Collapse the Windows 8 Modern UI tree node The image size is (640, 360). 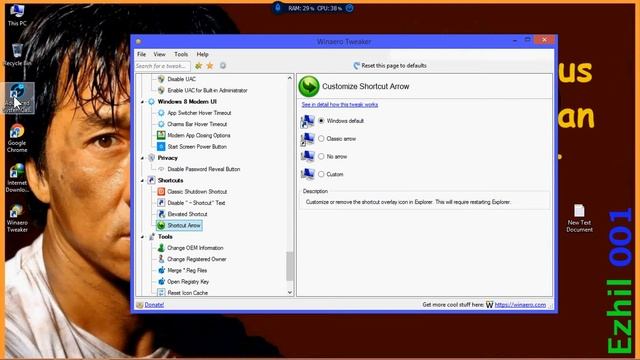click(142, 102)
